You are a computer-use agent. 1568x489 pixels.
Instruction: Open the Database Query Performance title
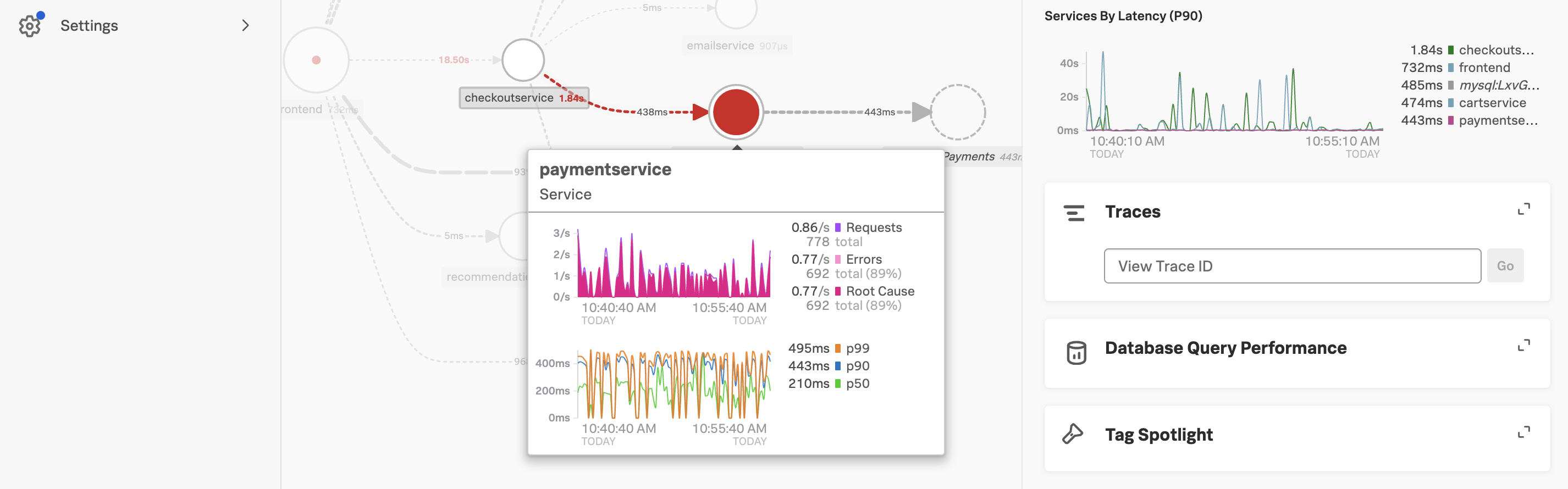coord(1225,348)
